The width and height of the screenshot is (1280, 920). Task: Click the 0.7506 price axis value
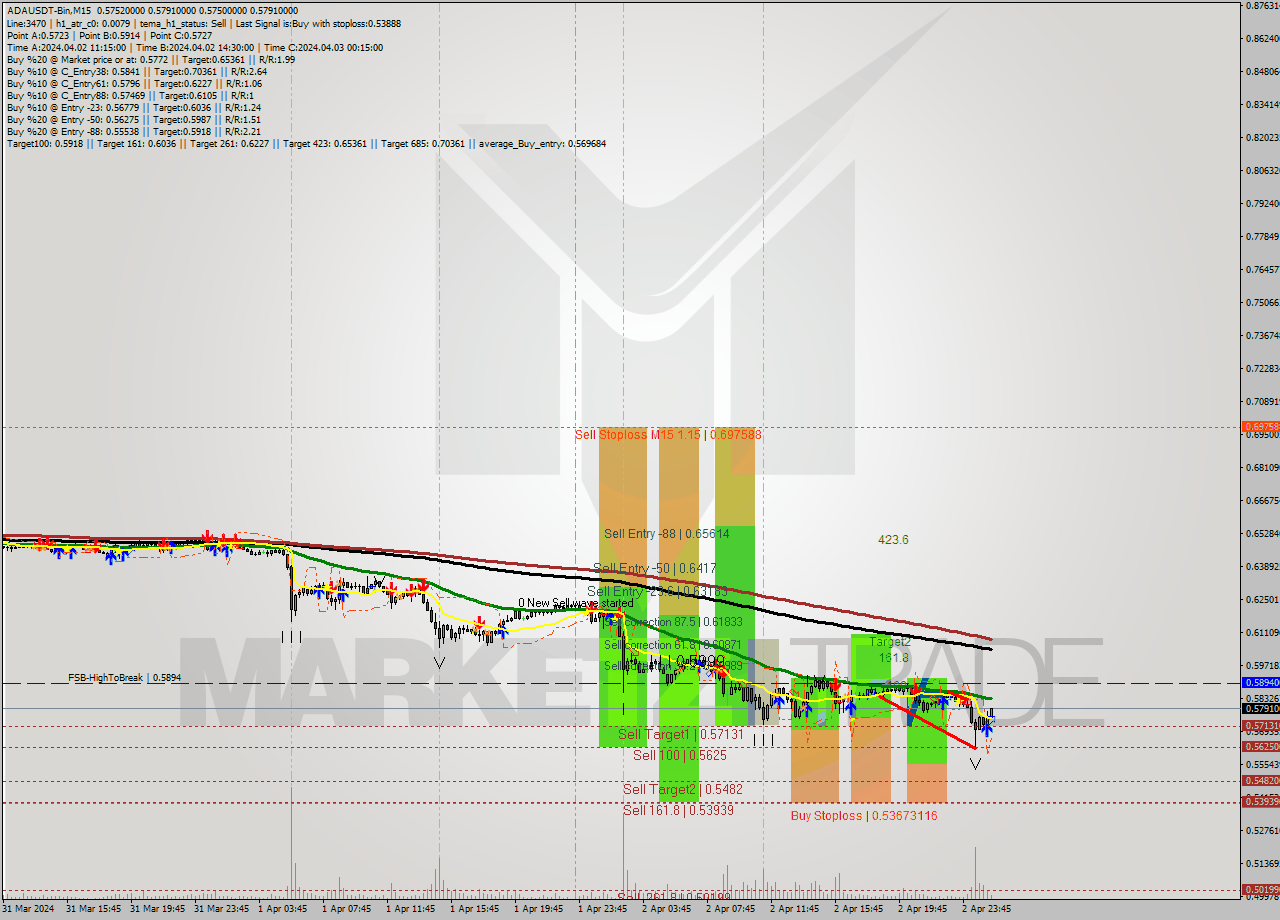click(1261, 302)
